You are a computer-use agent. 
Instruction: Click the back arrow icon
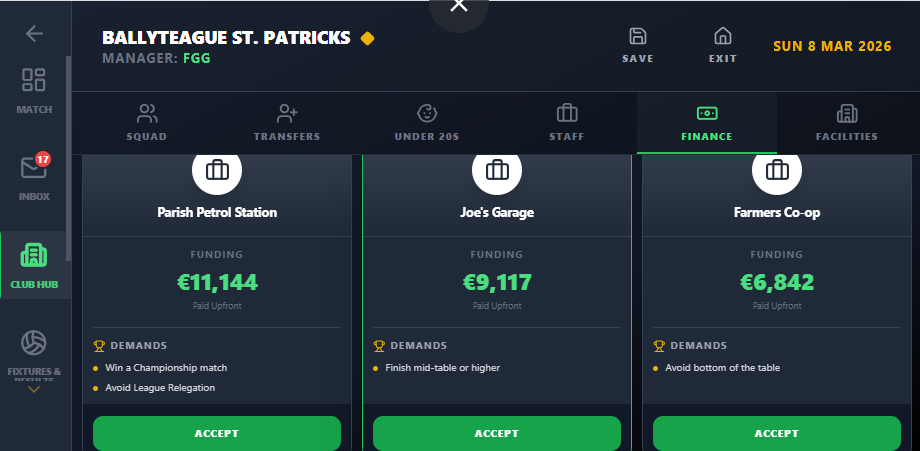pyautogui.click(x=35, y=33)
